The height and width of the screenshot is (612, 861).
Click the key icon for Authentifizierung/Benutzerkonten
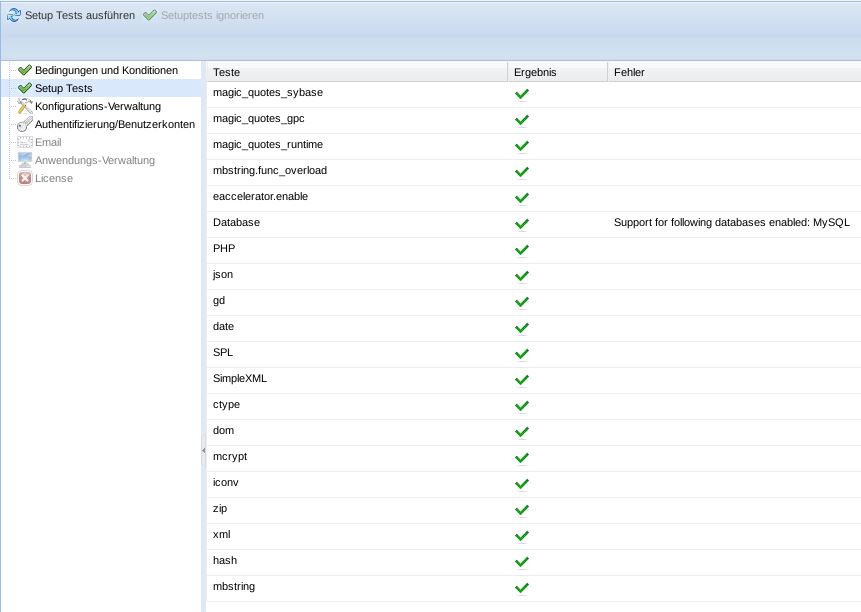25,124
